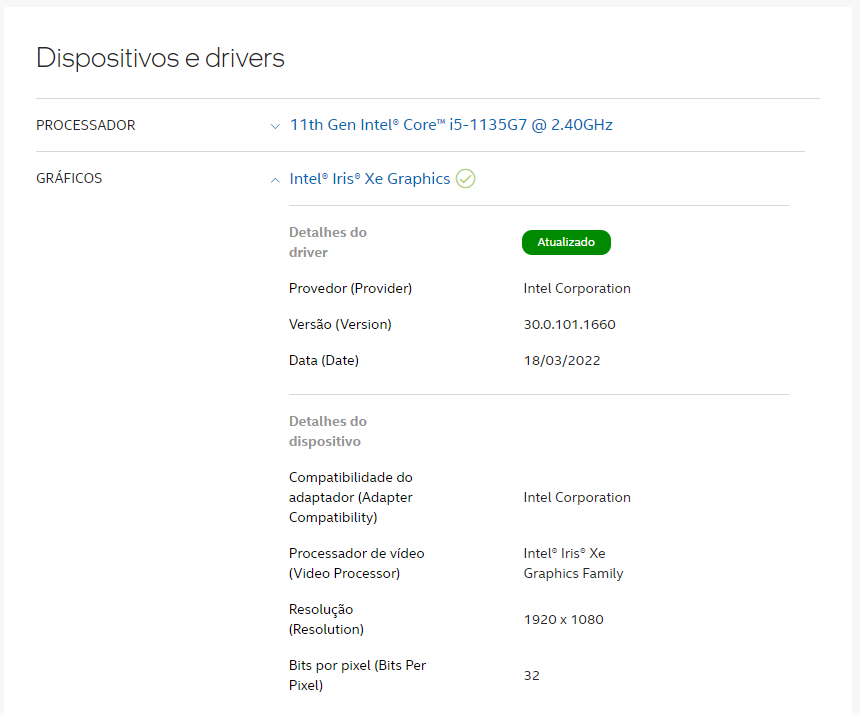The image size is (860, 715).
Task: Select the driver version 30.0.101.1660
Action: click(x=569, y=325)
